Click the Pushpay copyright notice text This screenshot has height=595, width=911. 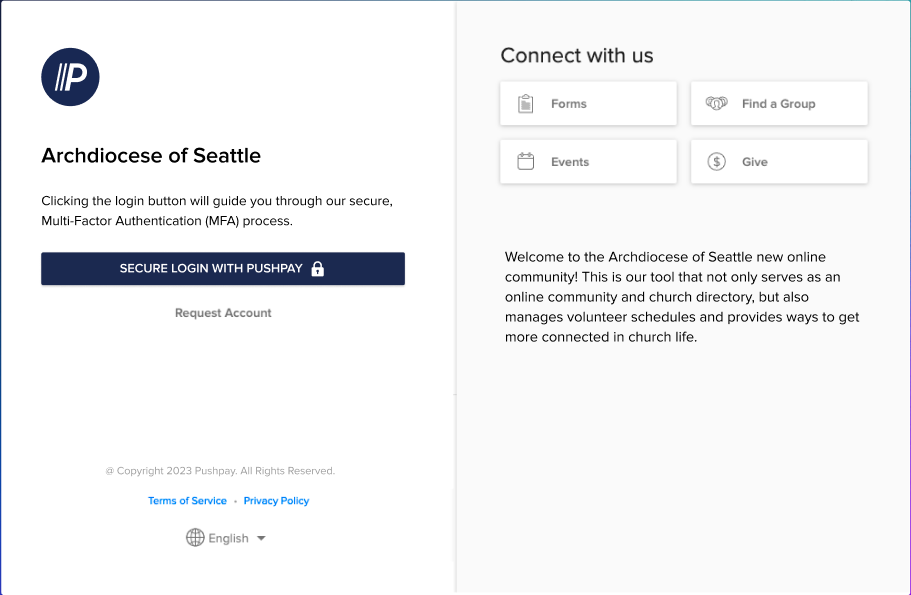pyautogui.click(x=220, y=471)
